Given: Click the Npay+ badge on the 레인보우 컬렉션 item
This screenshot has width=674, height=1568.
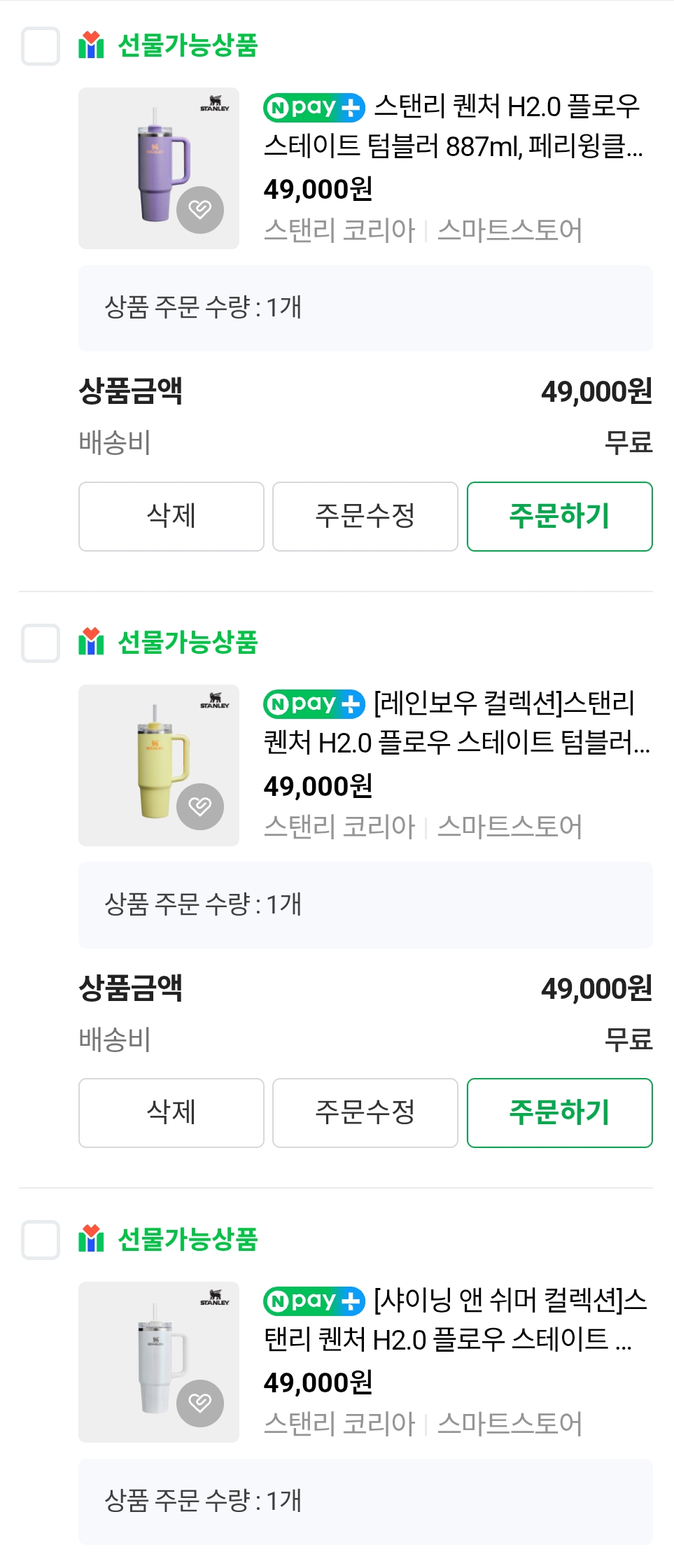Looking at the screenshot, I should [x=314, y=704].
